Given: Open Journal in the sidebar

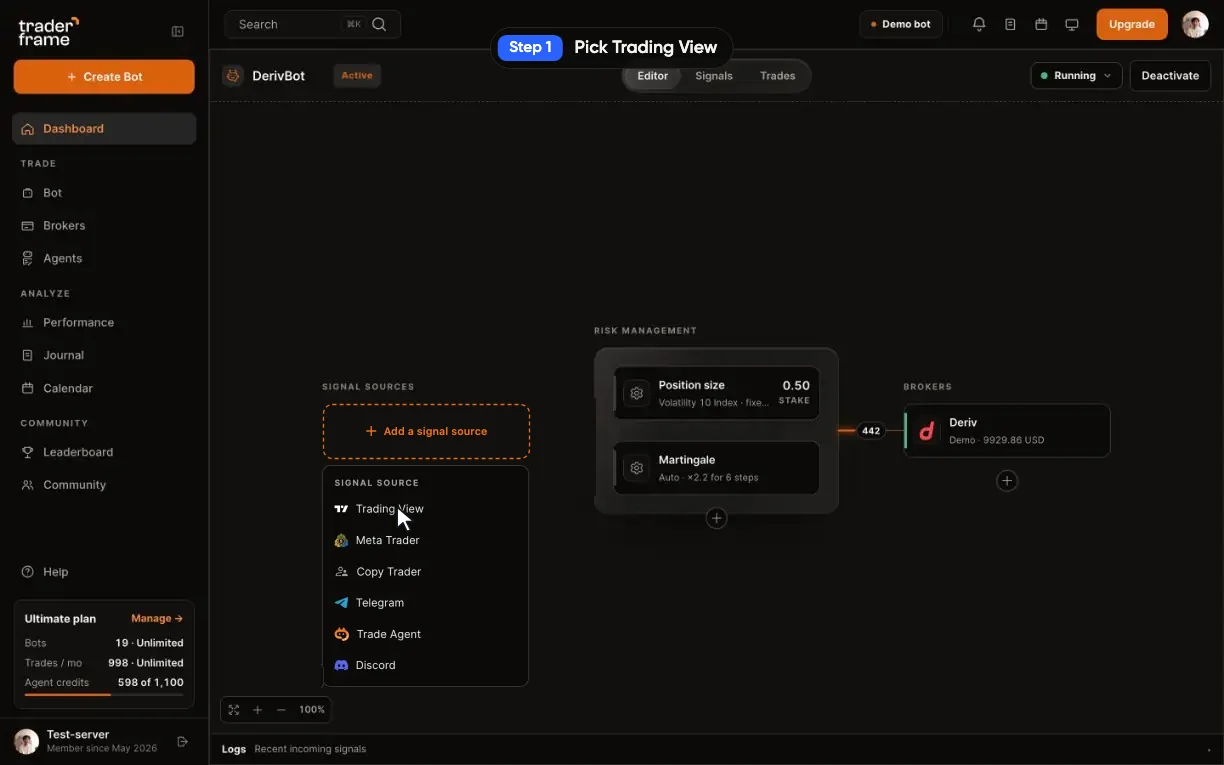Looking at the screenshot, I should 104,355.
